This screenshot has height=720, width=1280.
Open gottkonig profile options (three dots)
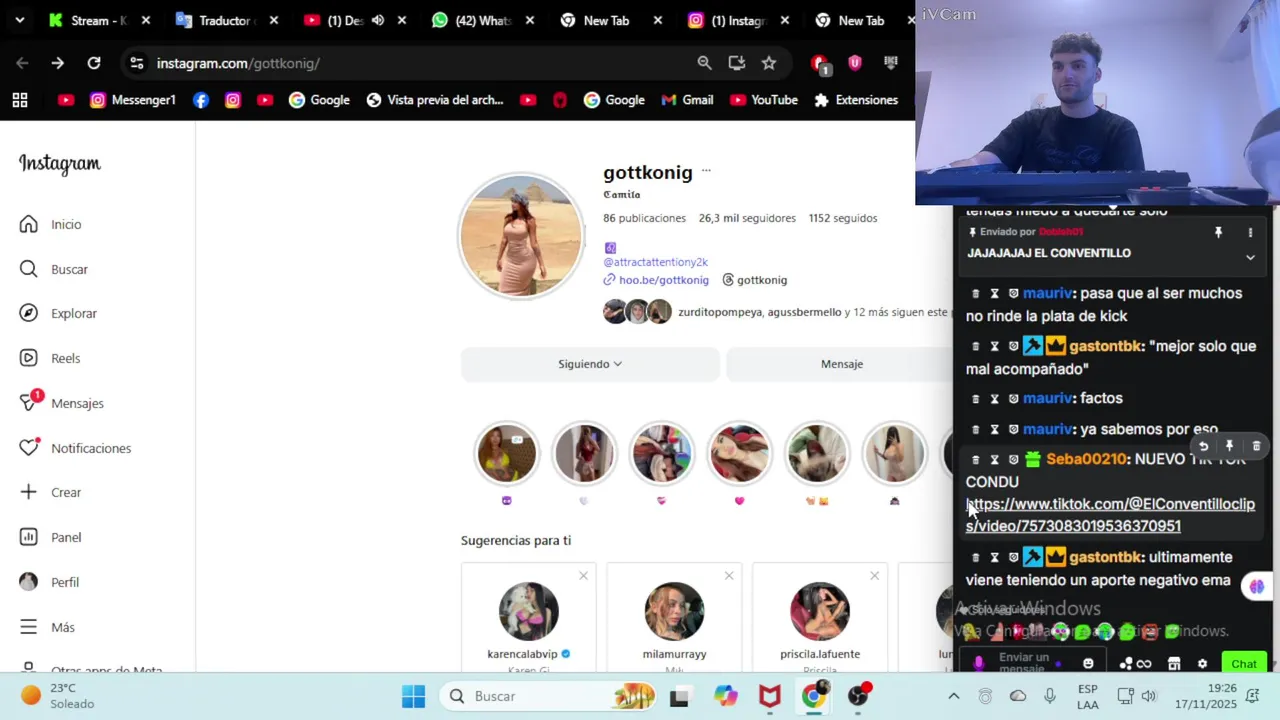pos(706,171)
